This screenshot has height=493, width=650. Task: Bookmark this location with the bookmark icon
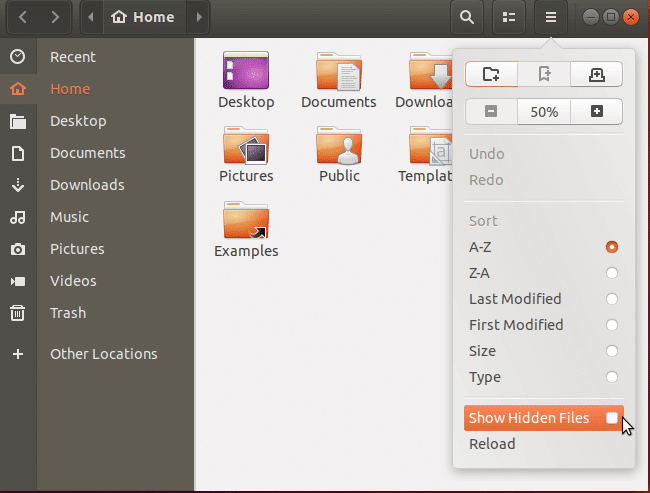544,74
